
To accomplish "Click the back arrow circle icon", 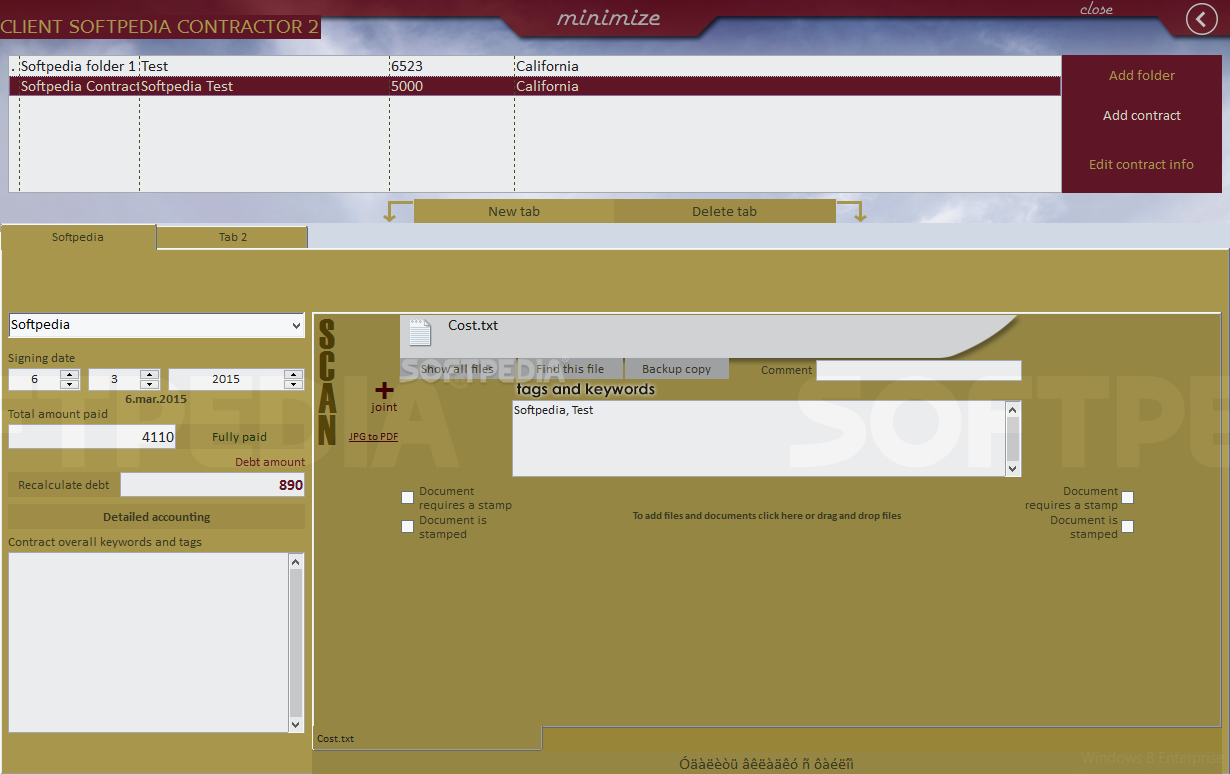I will (x=1201, y=18).
